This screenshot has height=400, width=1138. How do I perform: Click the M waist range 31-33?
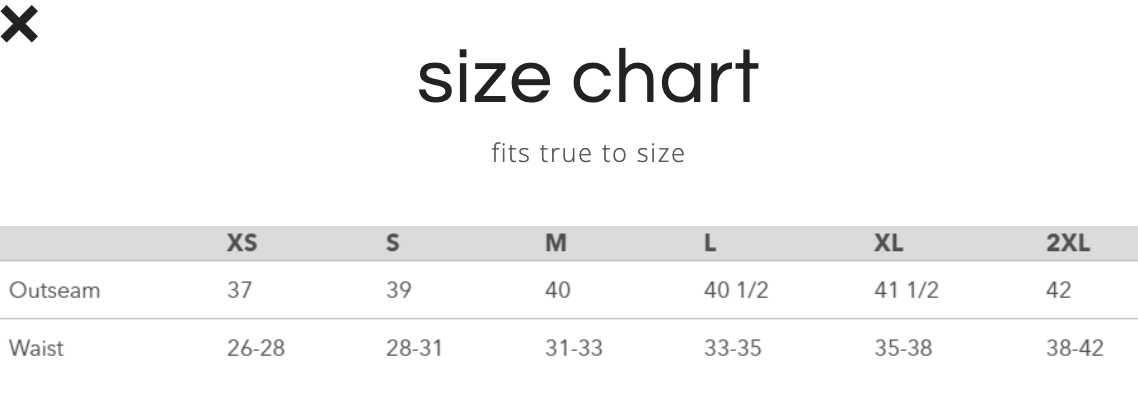573,348
